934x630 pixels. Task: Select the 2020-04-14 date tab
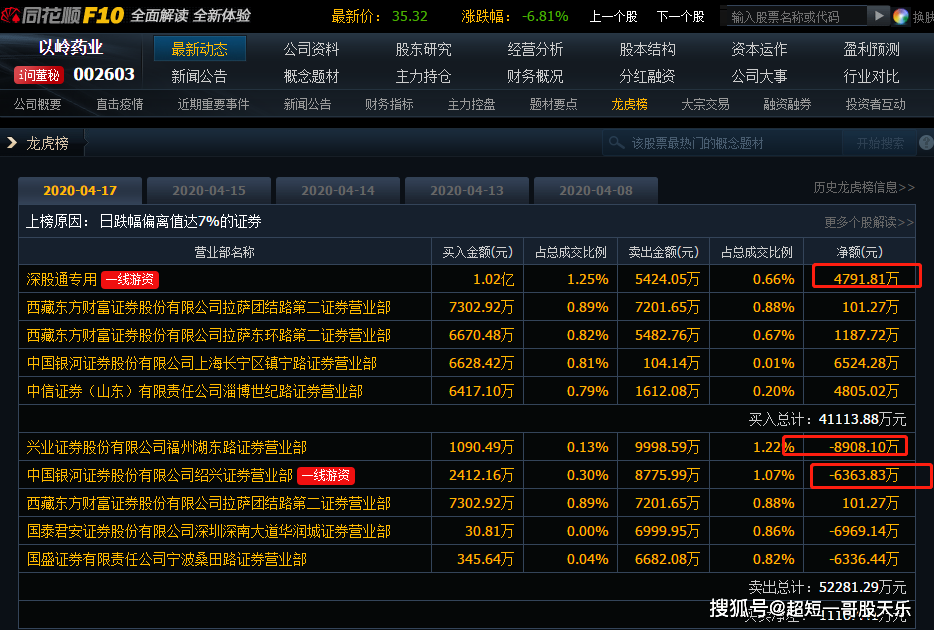click(x=338, y=191)
